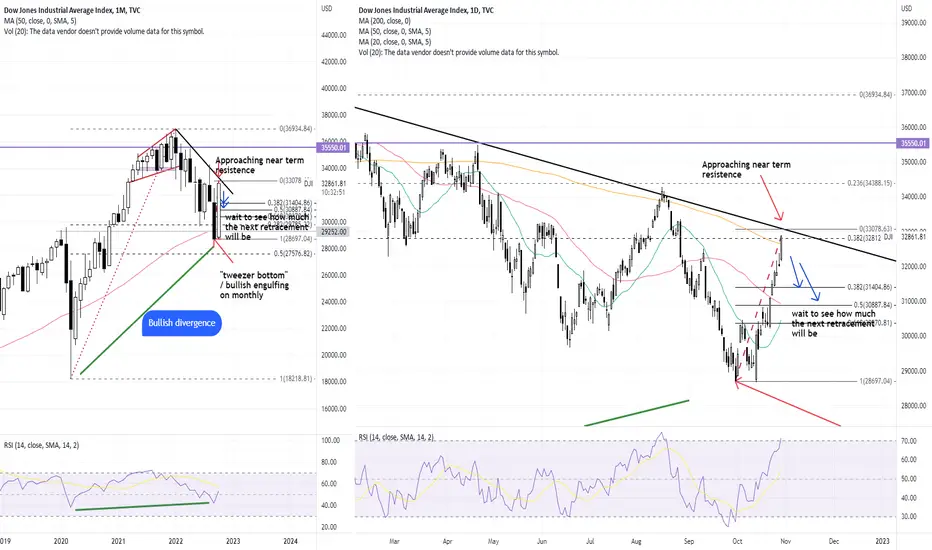Click May on the daily time axis
The image size is (932, 550).
coord(493,542)
